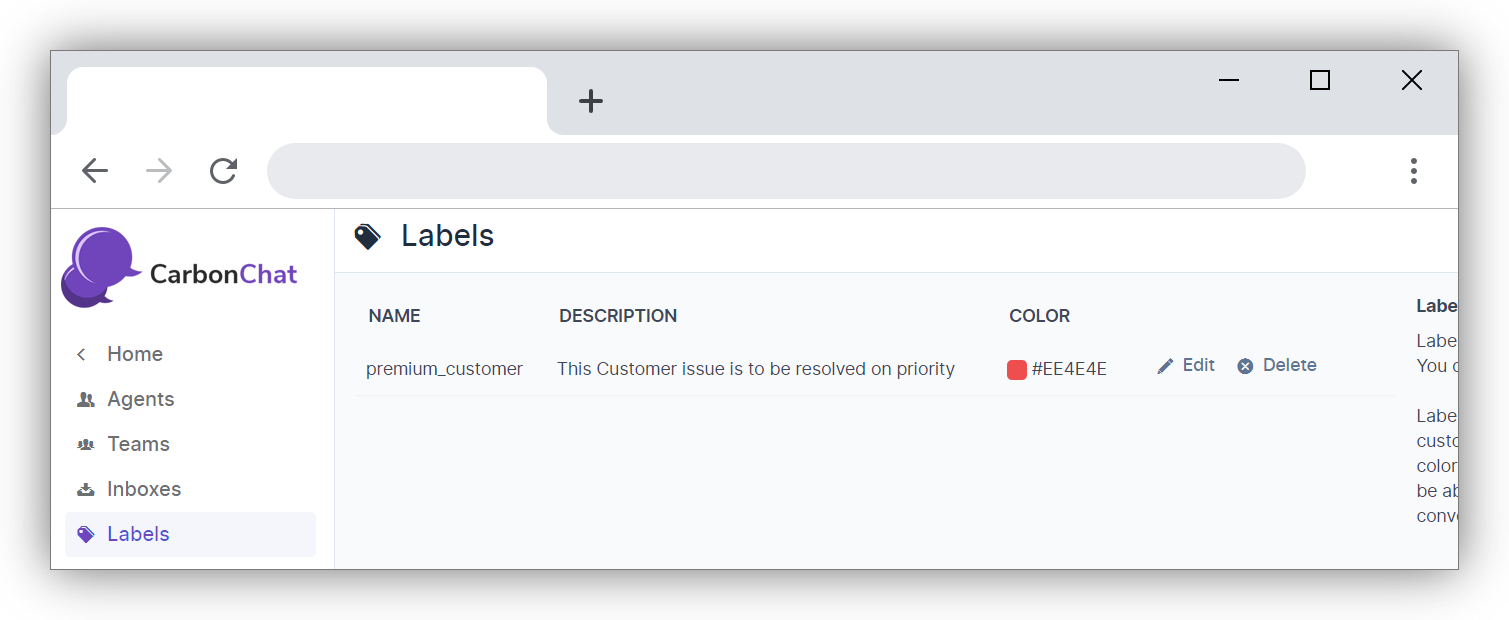The height and width of the screenshot is (620, 1509).
Task: Click the CarbonChat speech bubble logo
Action: click(100, 266)
